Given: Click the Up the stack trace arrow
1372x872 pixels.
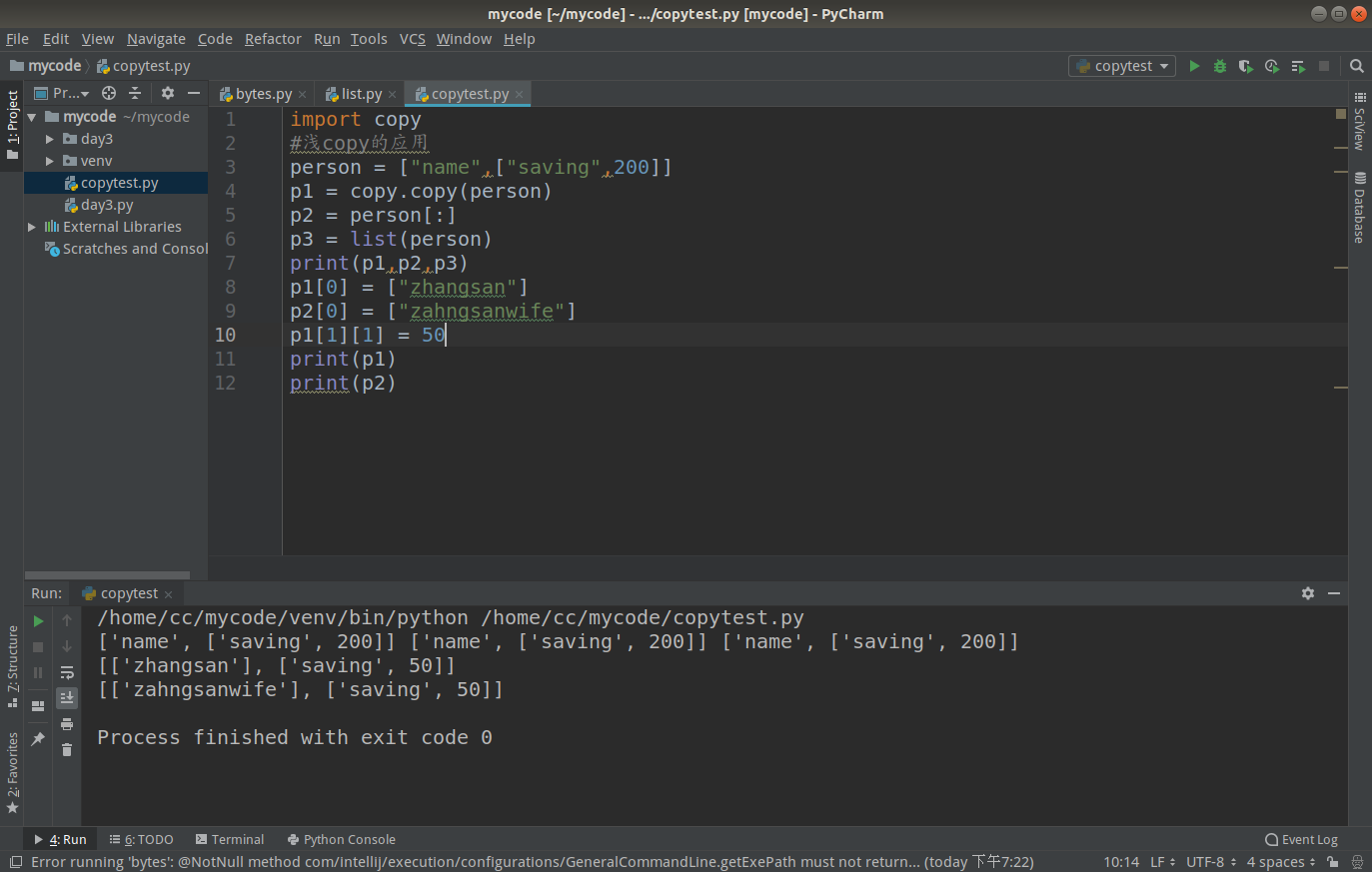Looking at the screenshot, I should pos(67,621).
